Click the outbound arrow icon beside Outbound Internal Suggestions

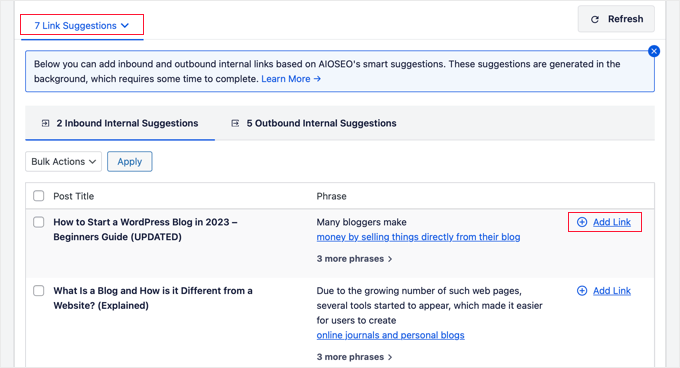[235, 123]
